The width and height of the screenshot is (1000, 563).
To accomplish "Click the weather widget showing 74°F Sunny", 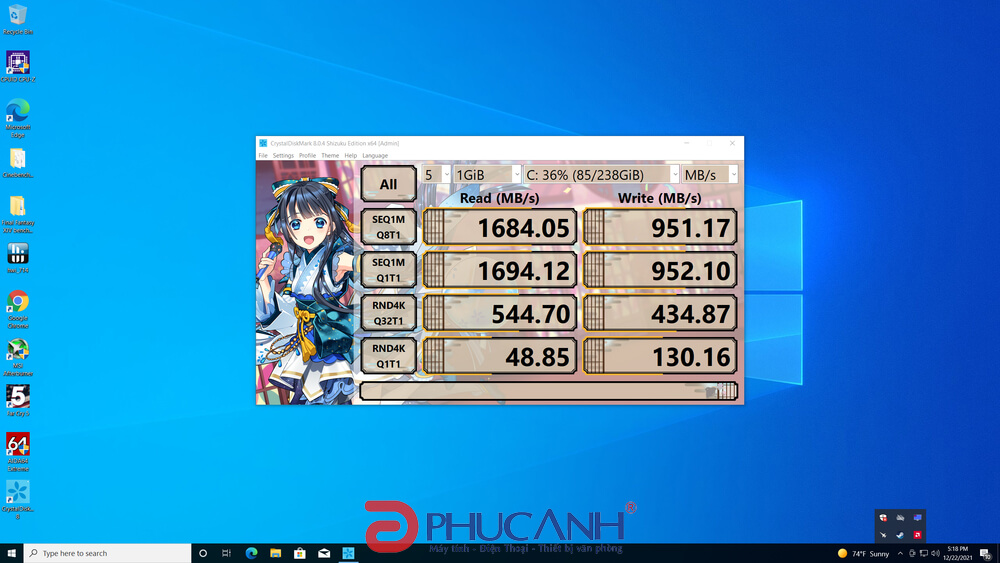I will pyautogui.click(x=864, y=553).
